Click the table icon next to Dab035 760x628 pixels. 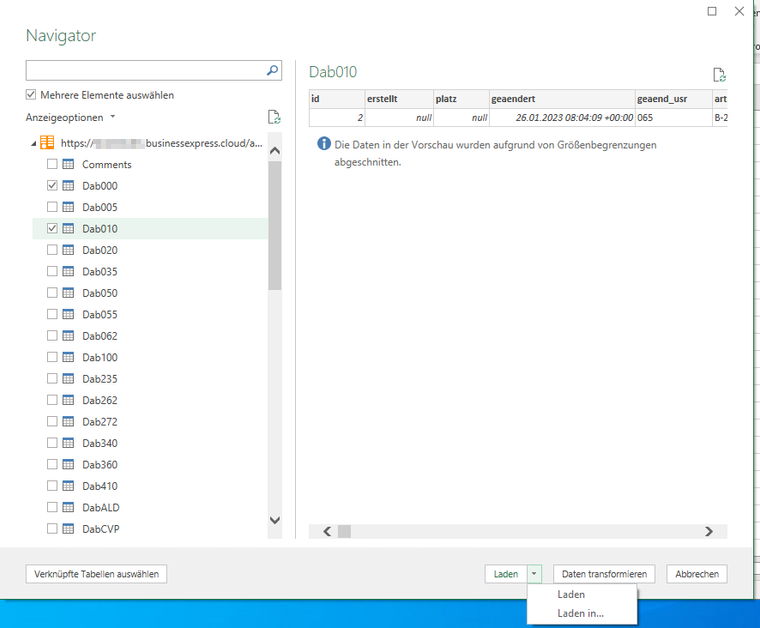point(69,271)
